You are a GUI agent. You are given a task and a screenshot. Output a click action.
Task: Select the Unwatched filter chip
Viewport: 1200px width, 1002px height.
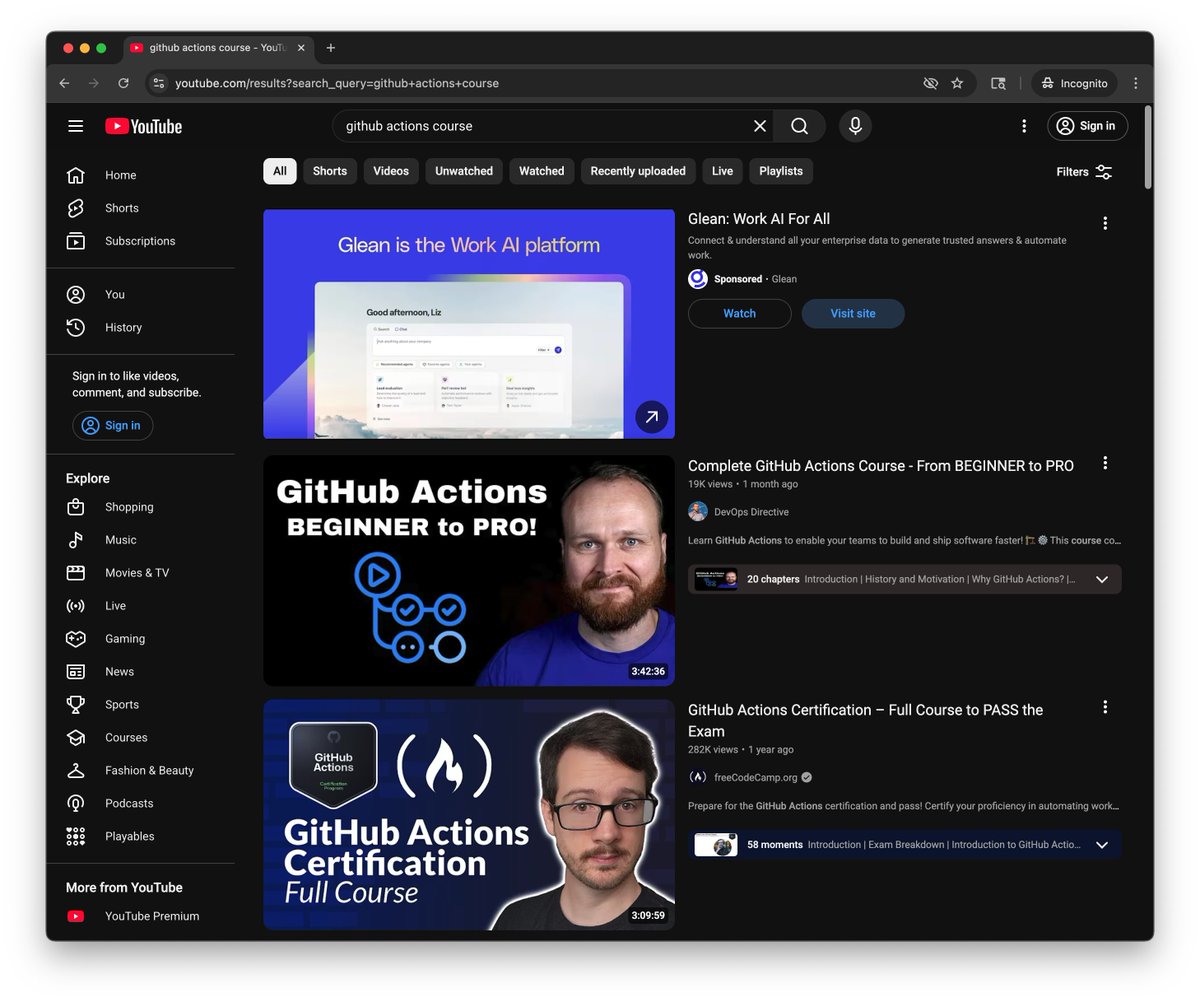click(x=464, y=171)
